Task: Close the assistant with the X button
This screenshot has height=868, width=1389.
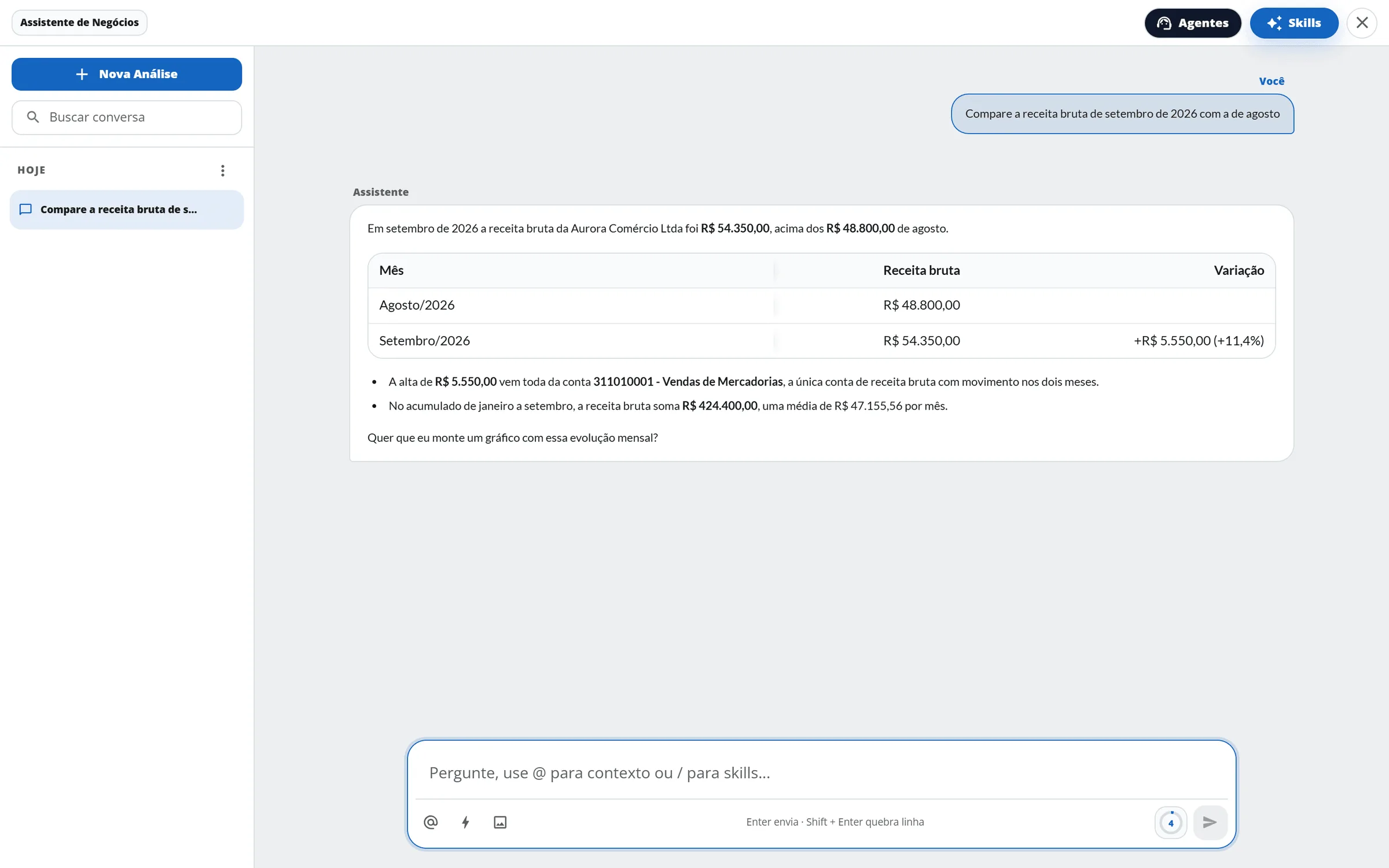Action: (x=1362, y=23)
